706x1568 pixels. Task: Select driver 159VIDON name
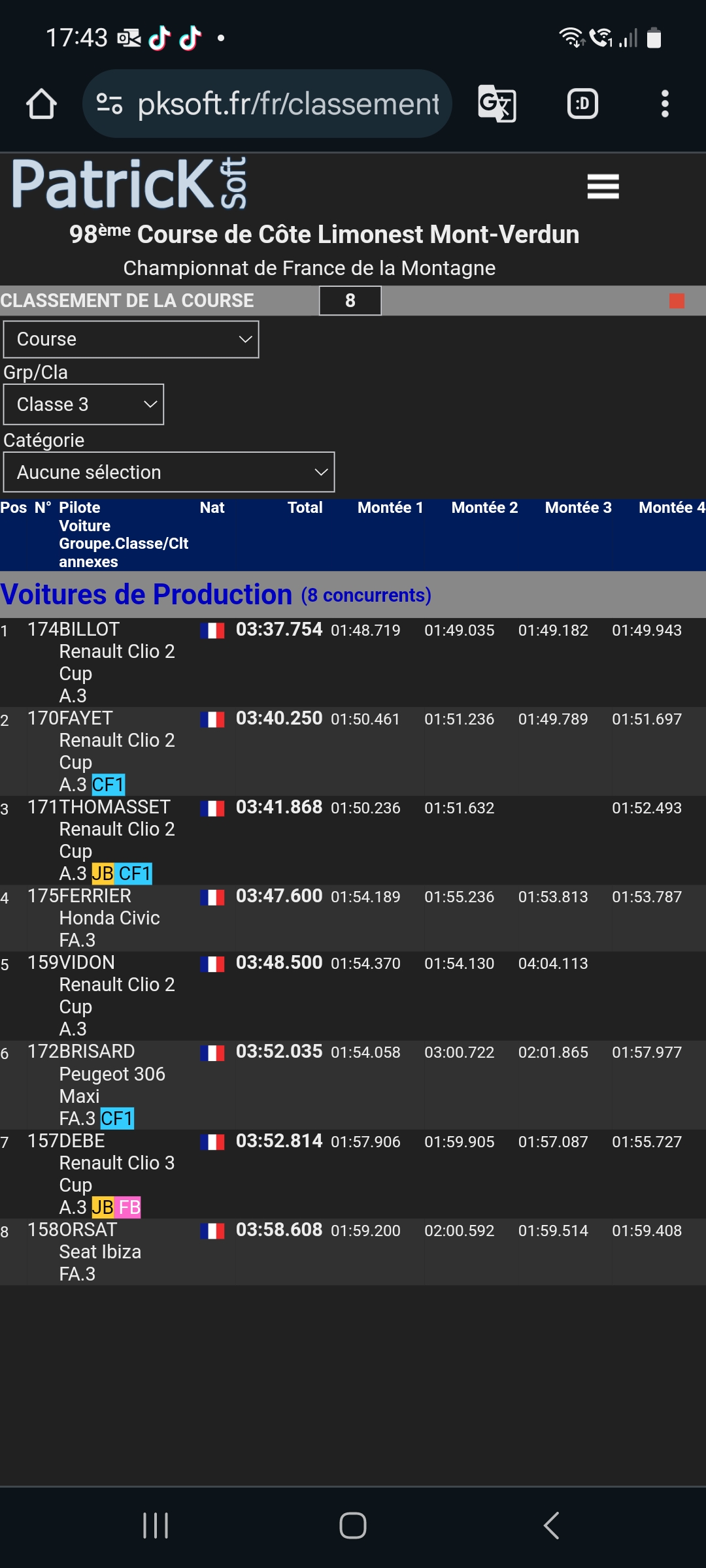[x=71, y=962]
